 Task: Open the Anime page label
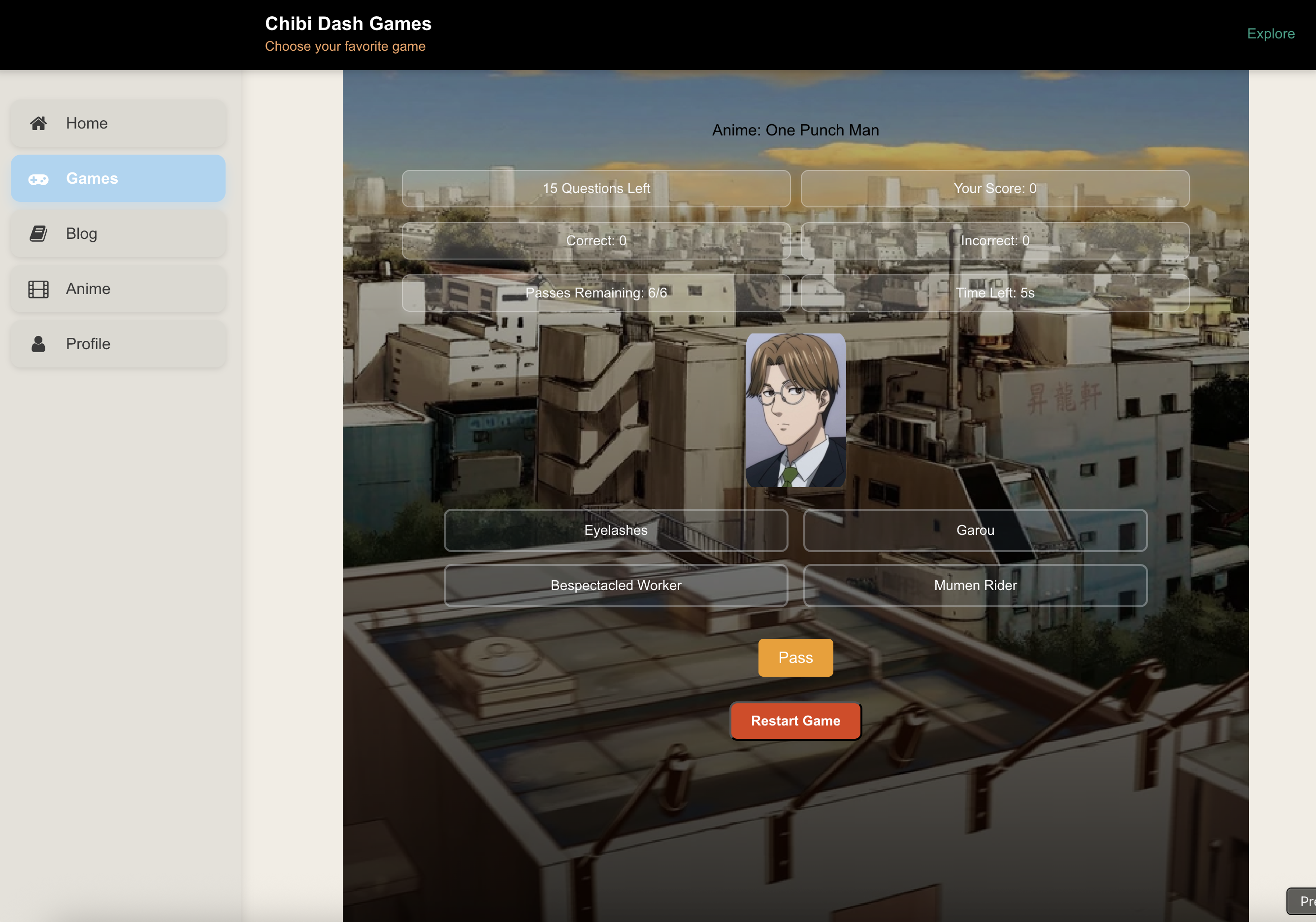click(88, 289)
